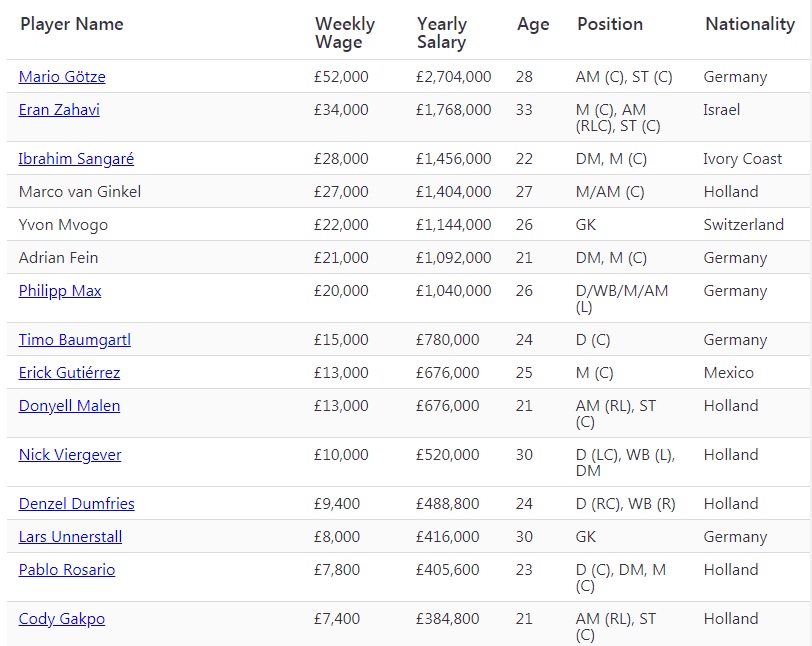Open Pablo Rosario's player link
This screenshot has height=646, width=812.
(67, 570)
